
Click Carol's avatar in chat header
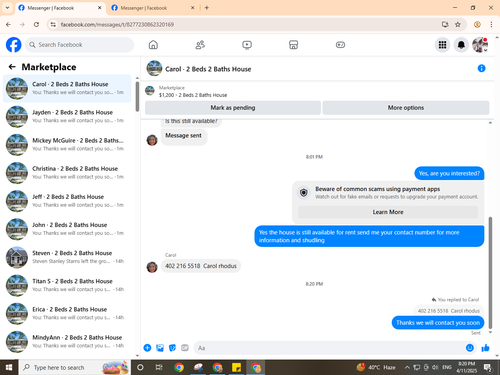tap(154, 68)
